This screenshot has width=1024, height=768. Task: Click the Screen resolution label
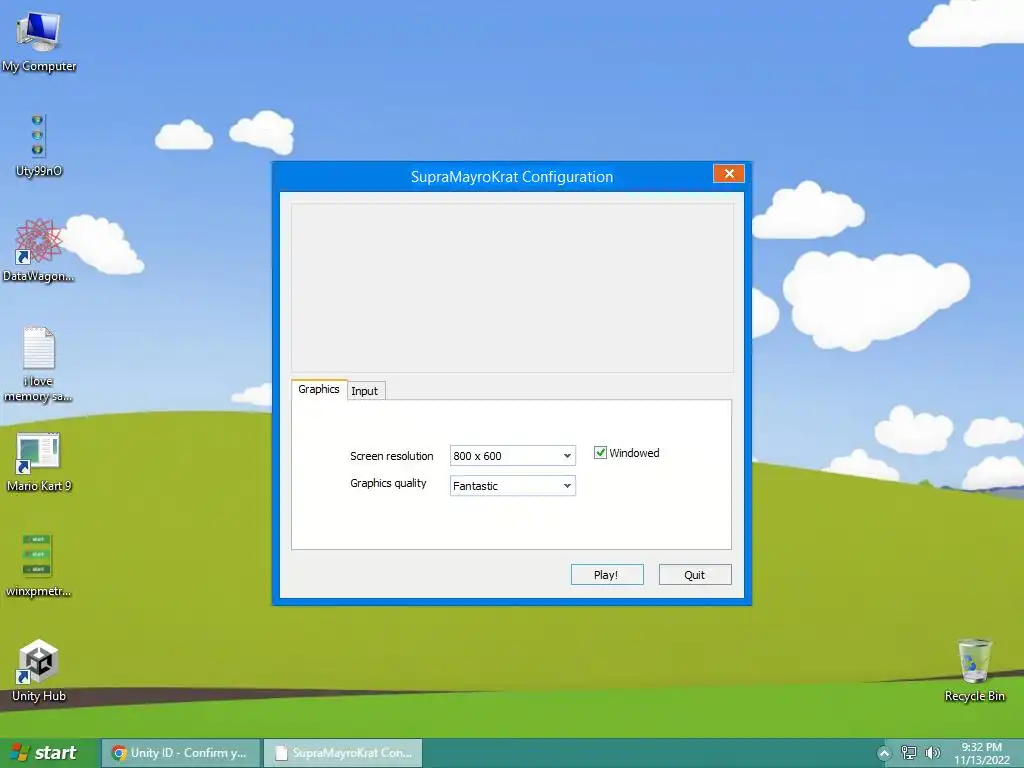pyautogui.click(x=392, y=456)
